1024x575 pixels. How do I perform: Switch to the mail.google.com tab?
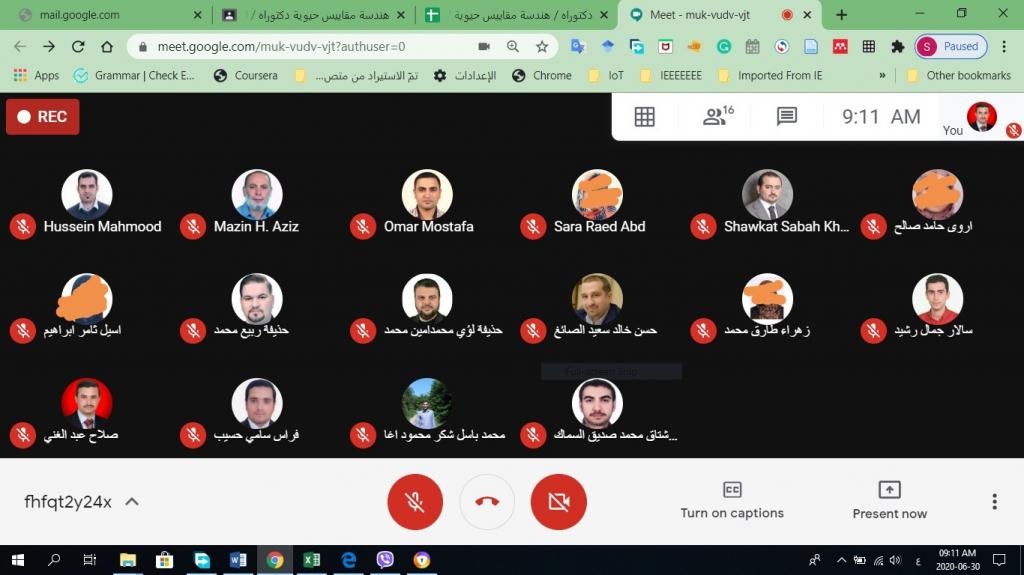(108, 15)
